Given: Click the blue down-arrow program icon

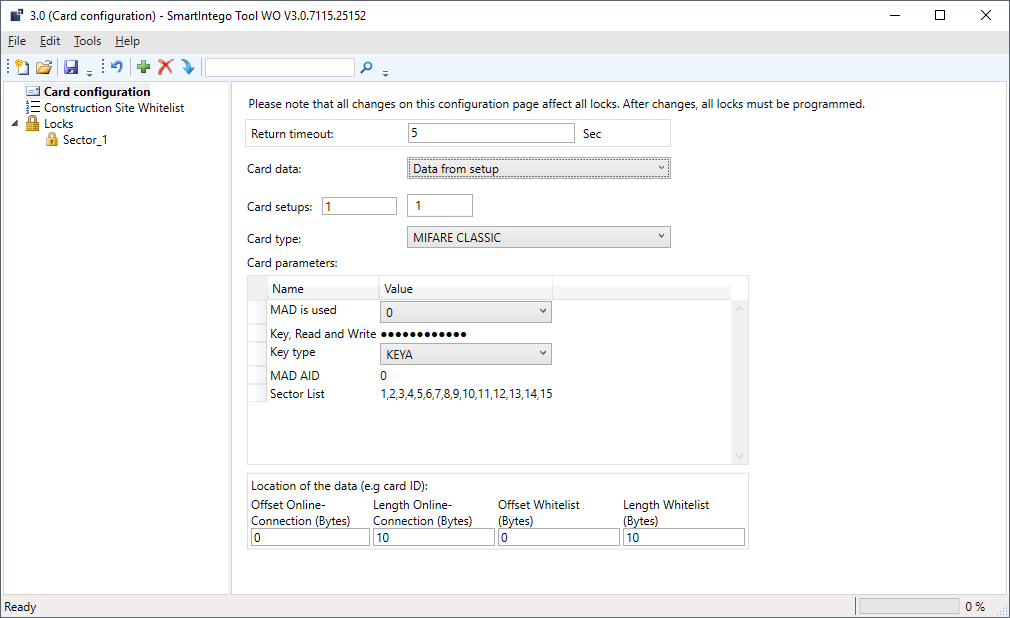Looking at the screenshot, I should point(187,67).
